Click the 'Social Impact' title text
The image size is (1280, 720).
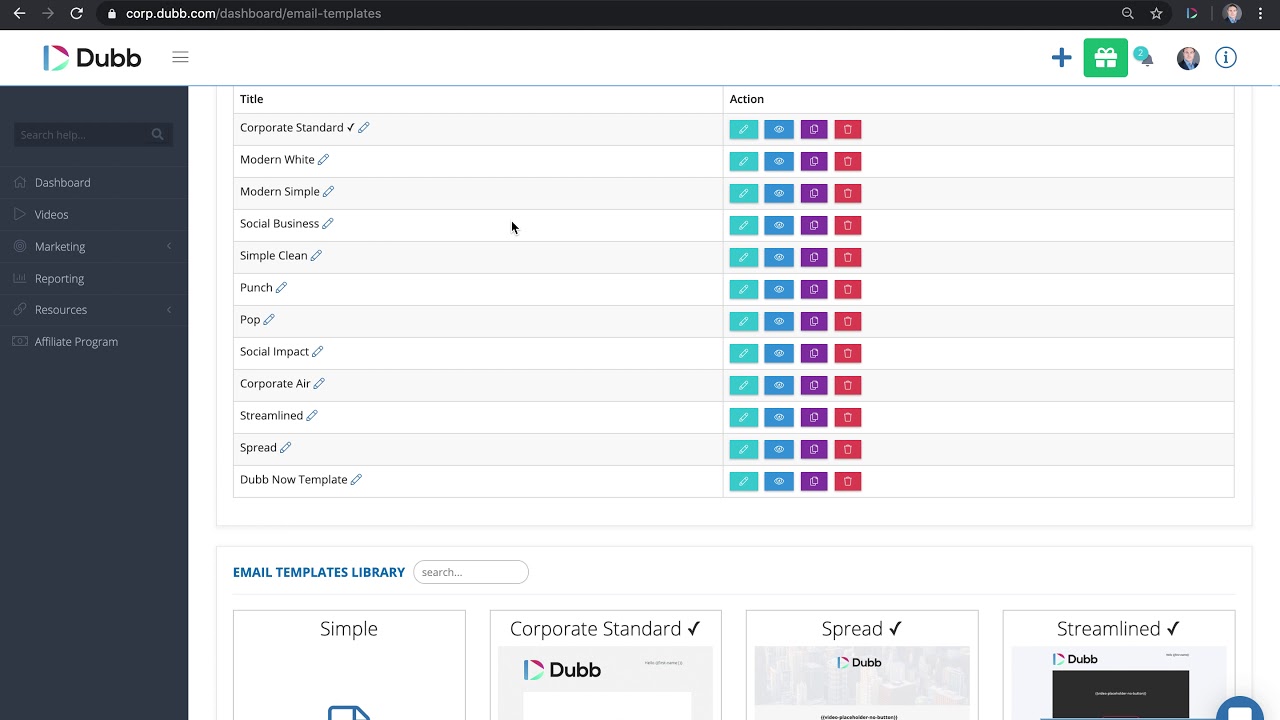[274, 352]
